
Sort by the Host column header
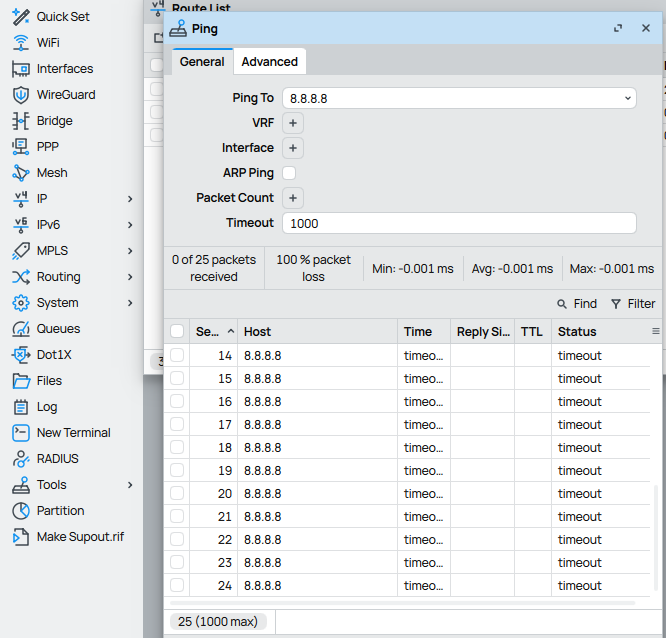coord(317,332)
